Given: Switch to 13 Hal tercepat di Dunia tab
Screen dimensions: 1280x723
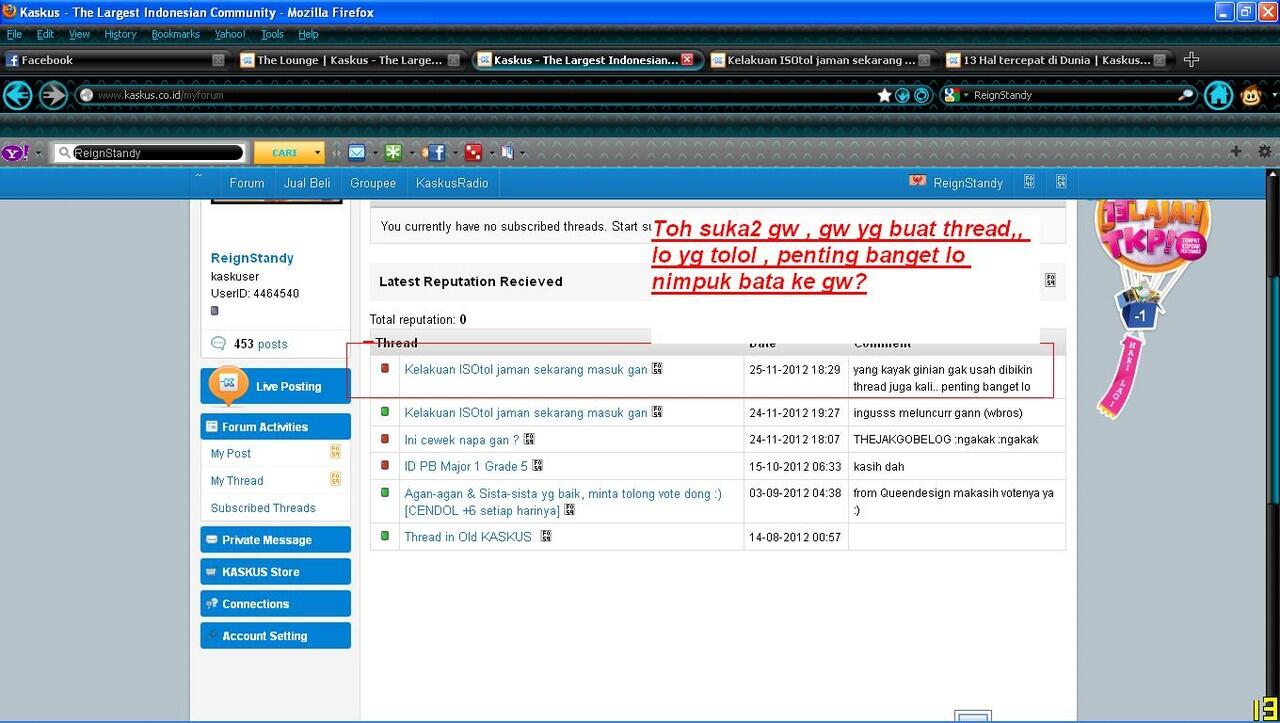Looking at the screenshot, I should point(1056,60).
